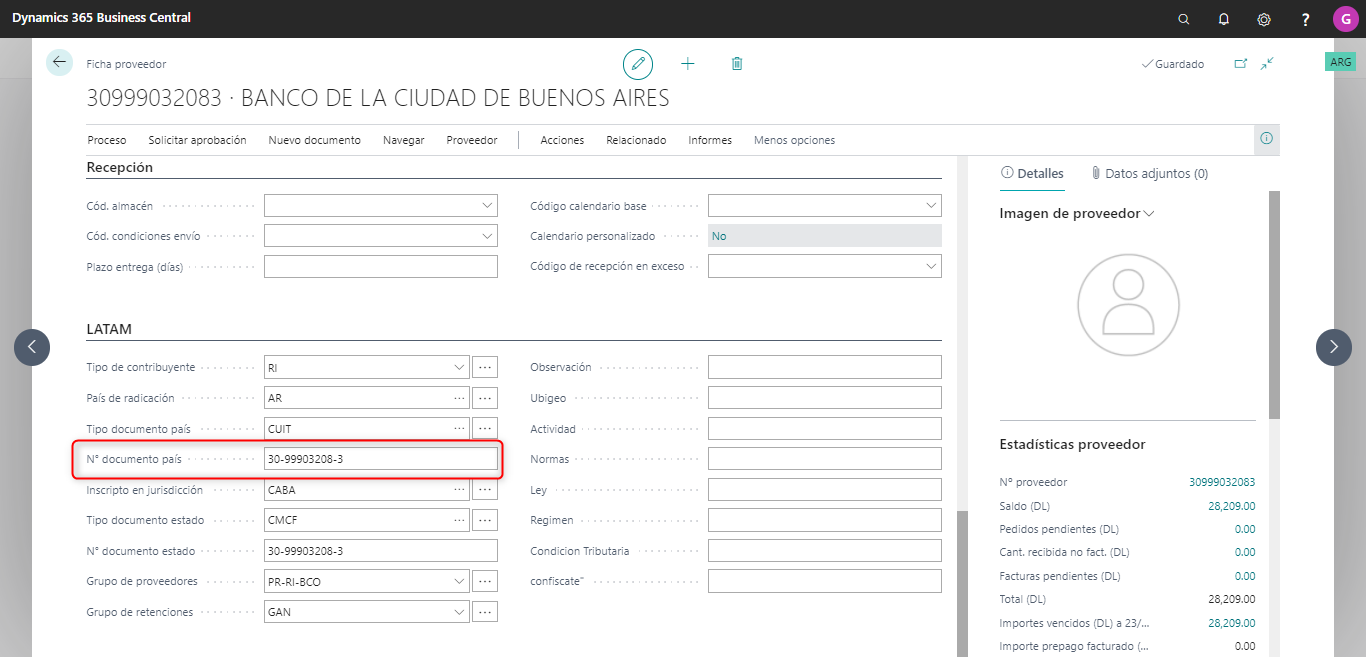Open the Tipo de contribuyente dropdown
The height and width of the screenshot is (657, 1366).
click(x=459, y=367)
